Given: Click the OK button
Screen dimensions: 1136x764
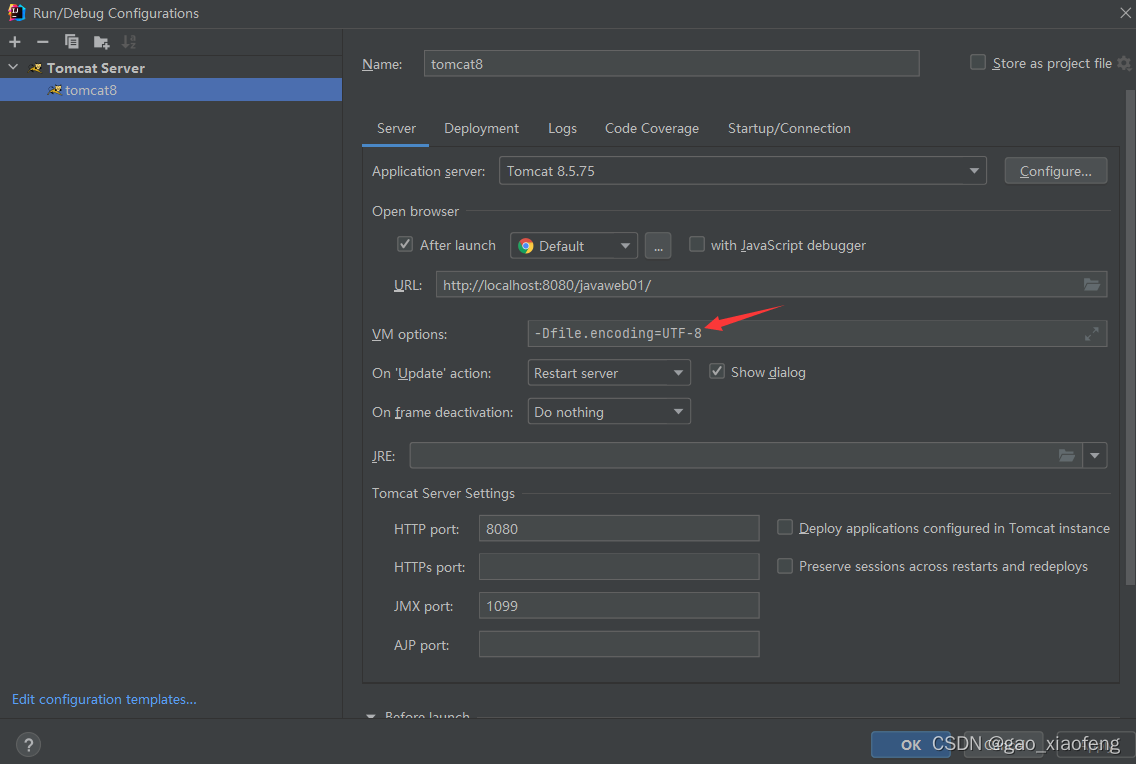Looking at the screenshot, I should pos(911,744).
